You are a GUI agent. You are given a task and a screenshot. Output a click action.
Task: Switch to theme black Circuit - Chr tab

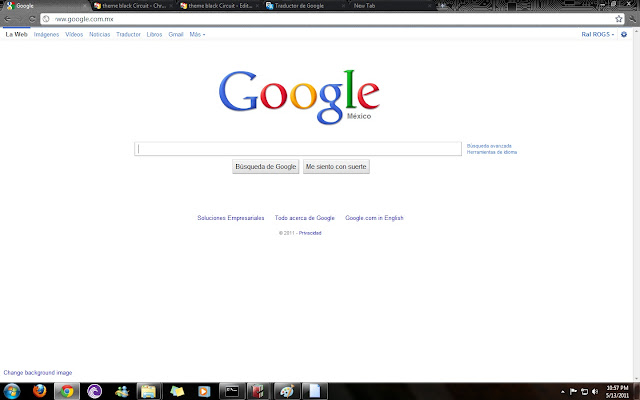click(x=133, y=6)
